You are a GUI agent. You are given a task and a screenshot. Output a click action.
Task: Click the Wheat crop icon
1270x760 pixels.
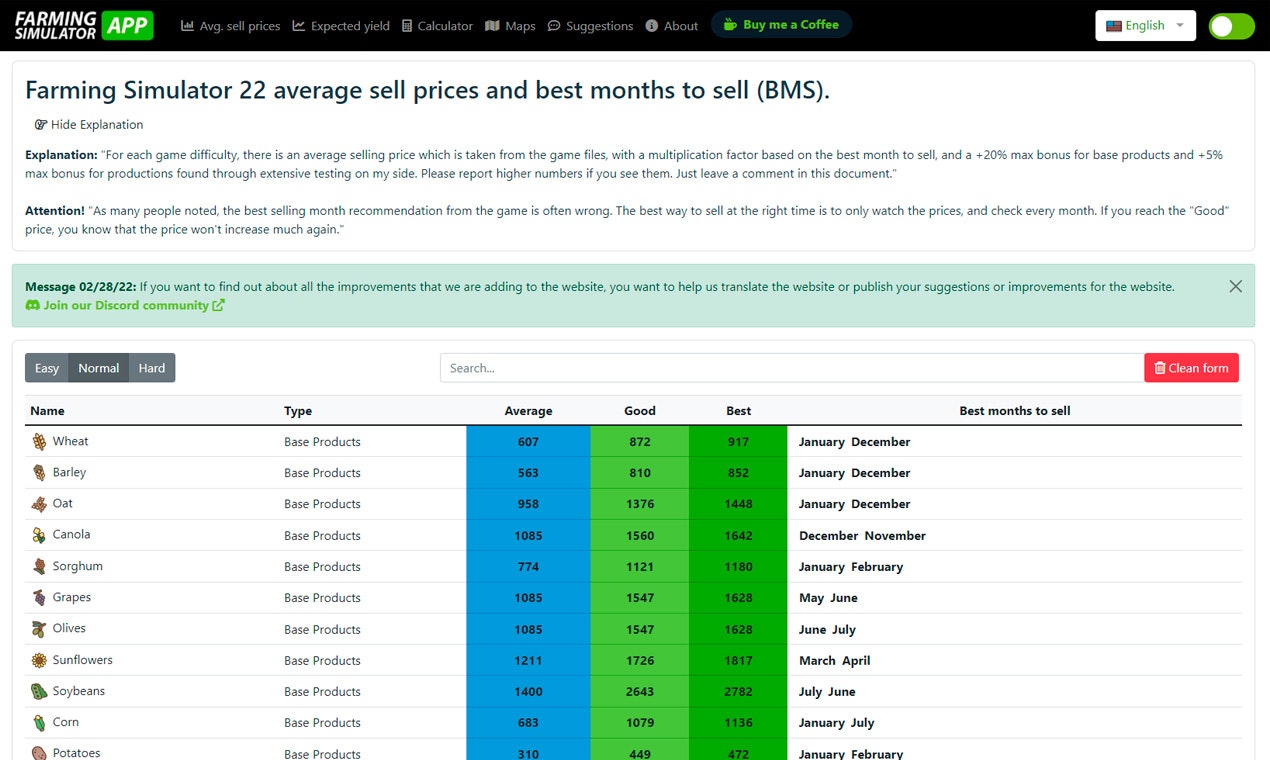click(x=39, y=442)
